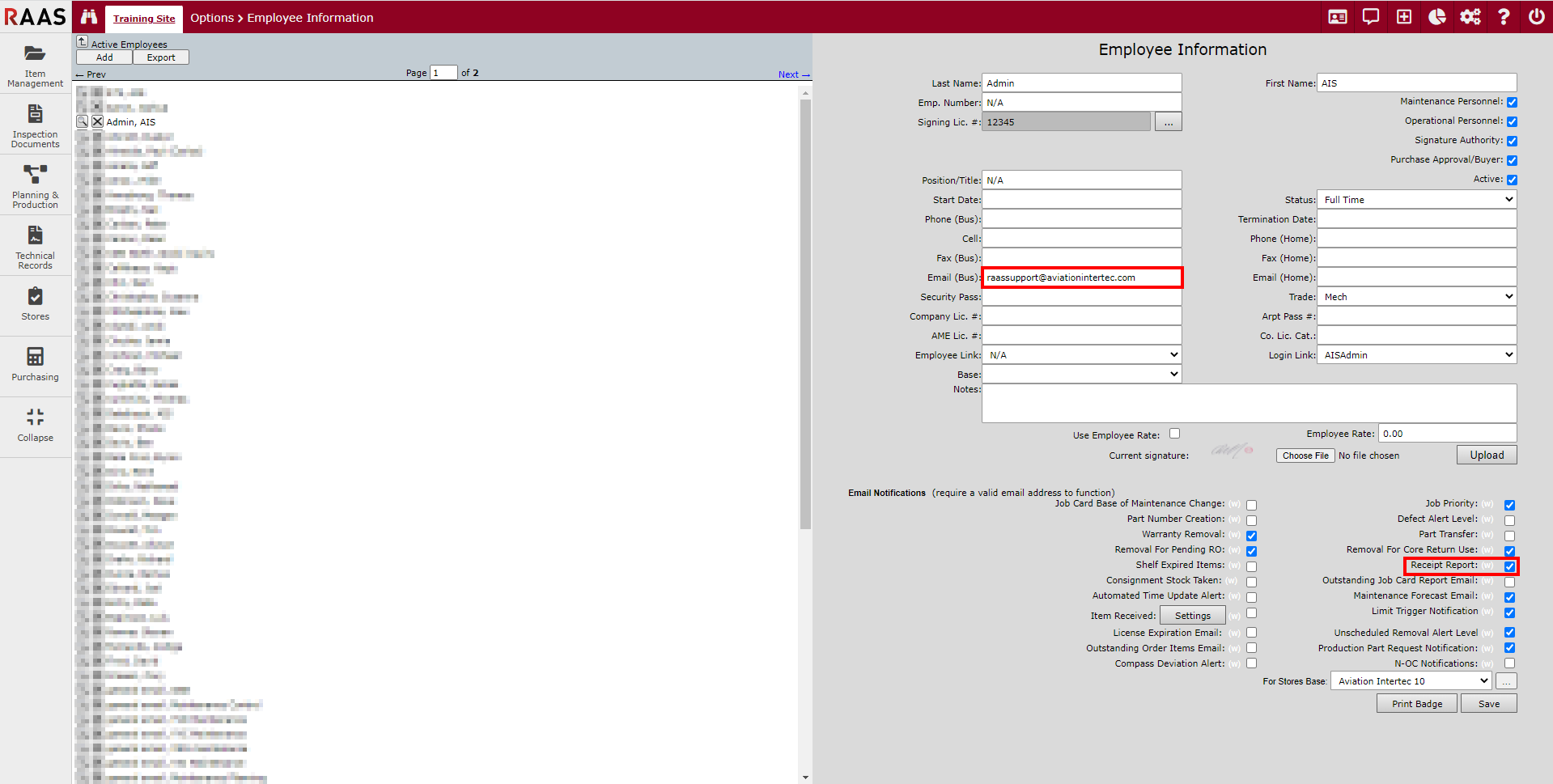
Task: Click the Email (Bus) input field
Action: (x=1081, y=278)
